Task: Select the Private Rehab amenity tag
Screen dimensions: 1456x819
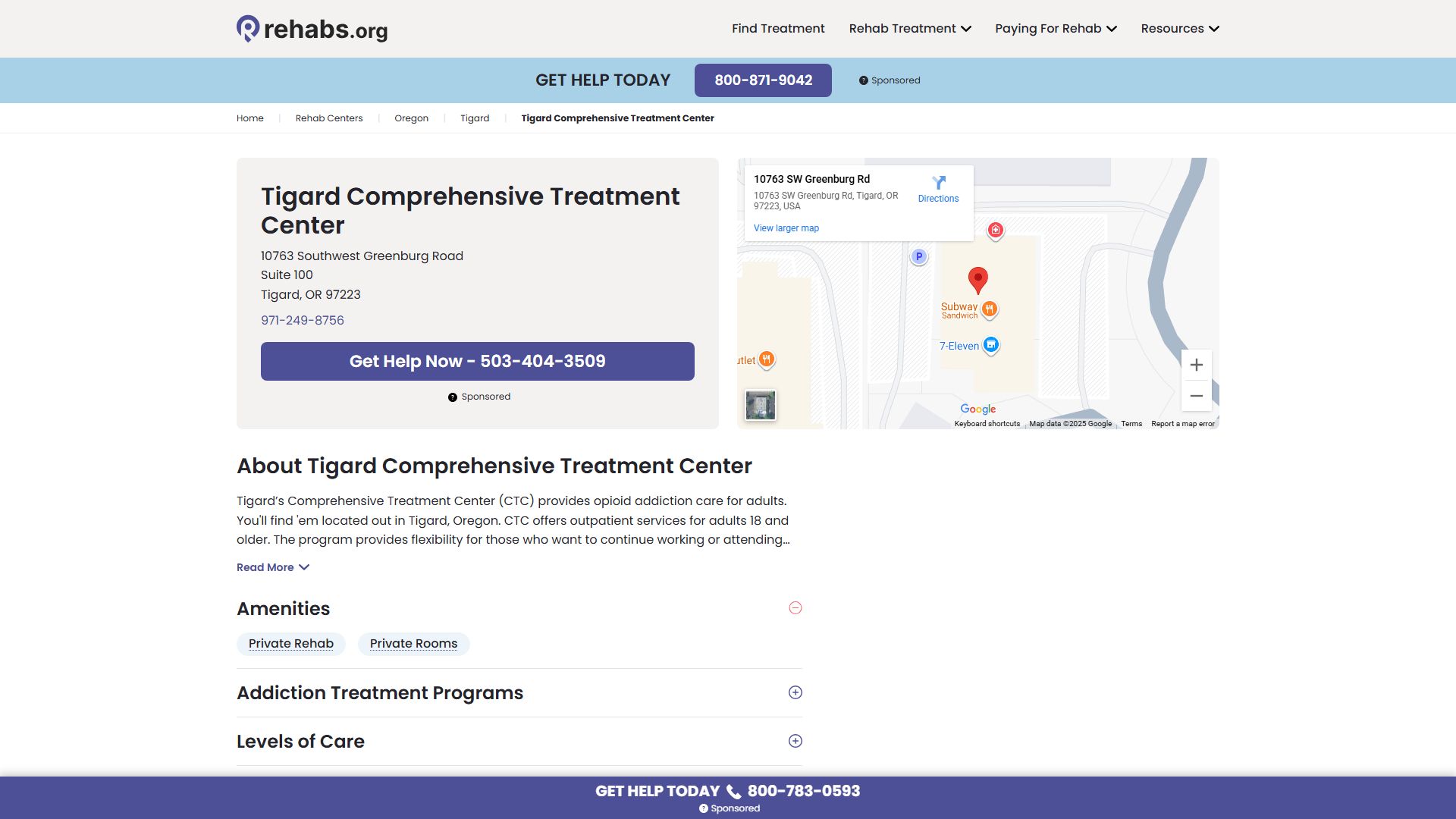Action: 291,644
